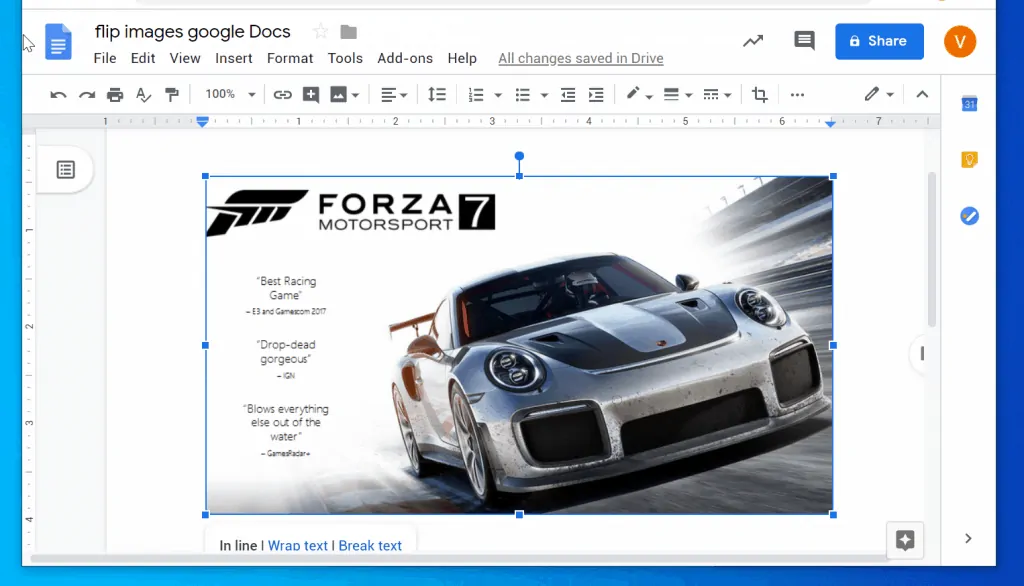Viewport: 1024px width, 586px height.
Task: Open the File menu
Action: [105, 58]
